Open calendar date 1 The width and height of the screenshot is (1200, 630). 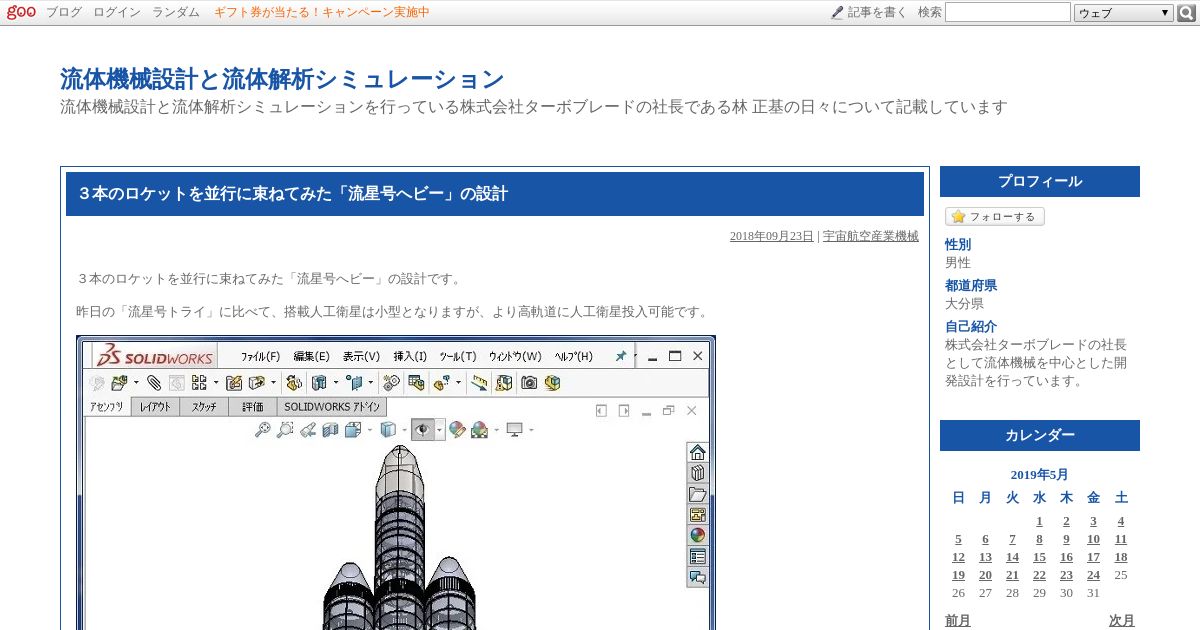coord(1040,521)
